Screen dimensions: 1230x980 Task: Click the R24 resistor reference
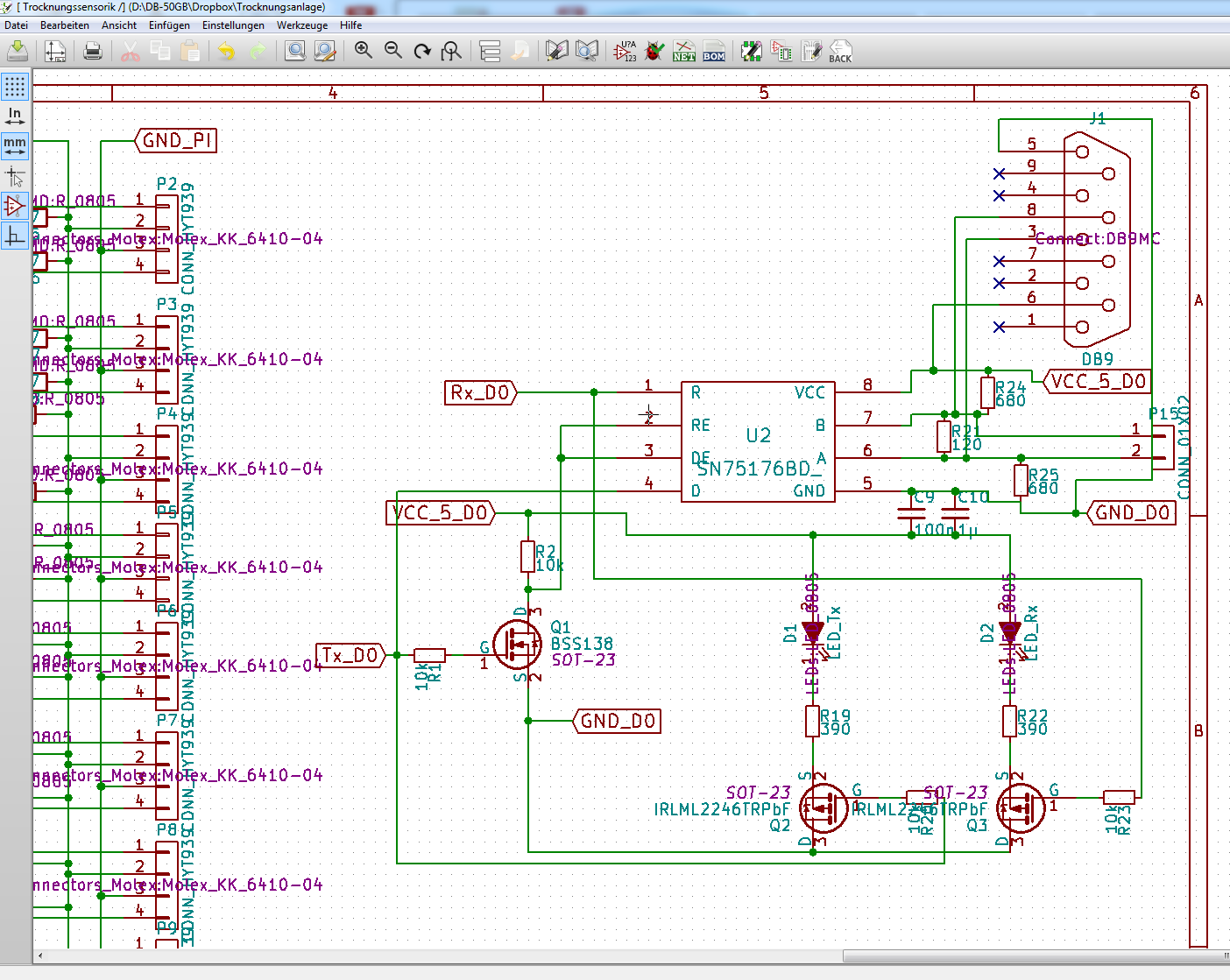click(x=1010, y=387)
